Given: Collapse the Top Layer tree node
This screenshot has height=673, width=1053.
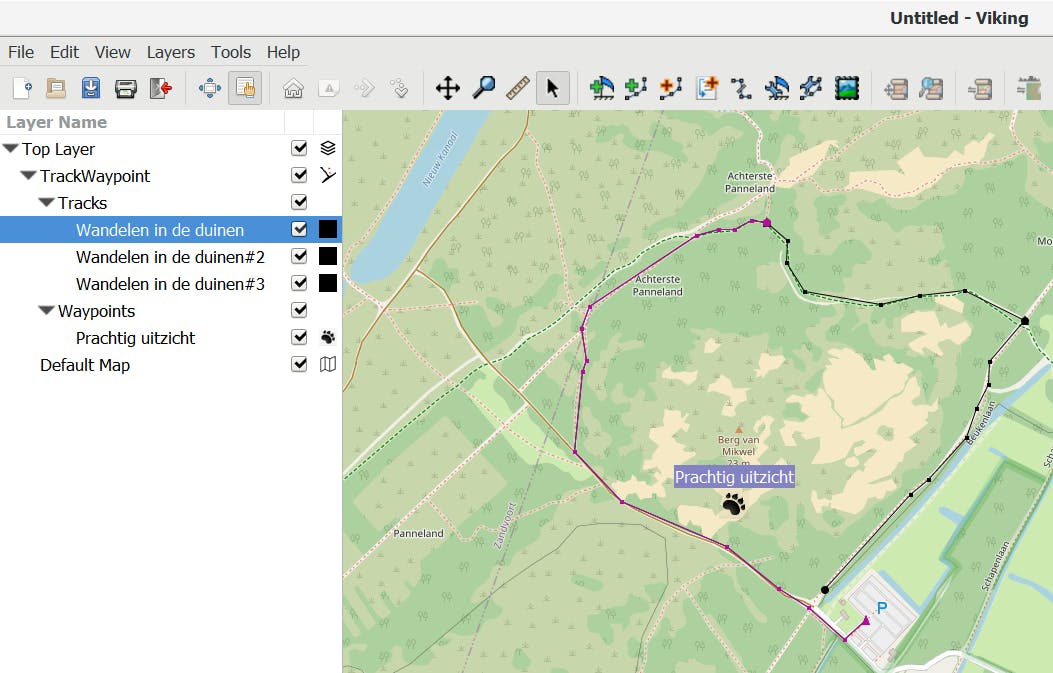Looking at the screenshot, I should tap(11, 149).
